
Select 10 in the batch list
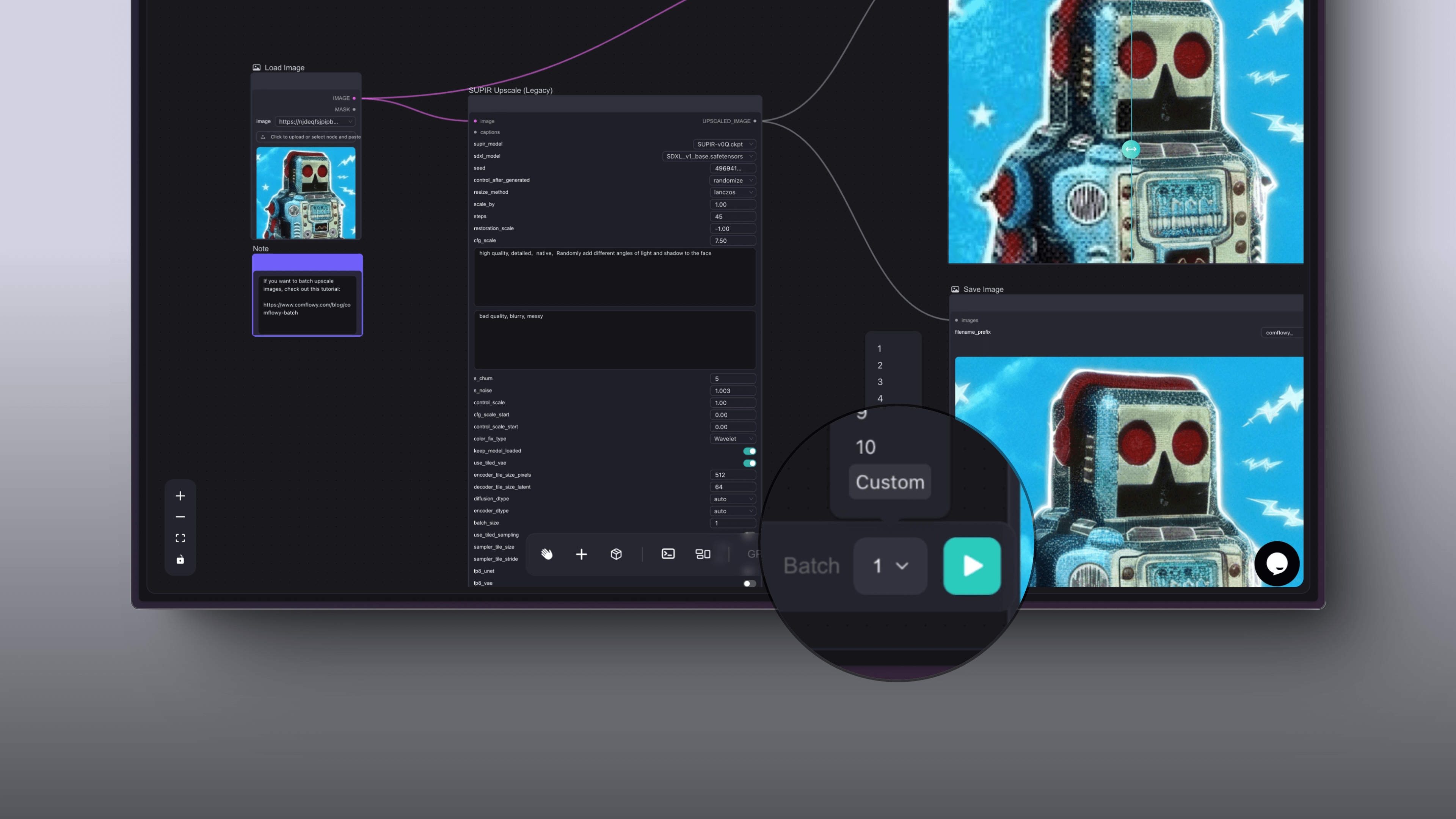click(x=865, y=447)
